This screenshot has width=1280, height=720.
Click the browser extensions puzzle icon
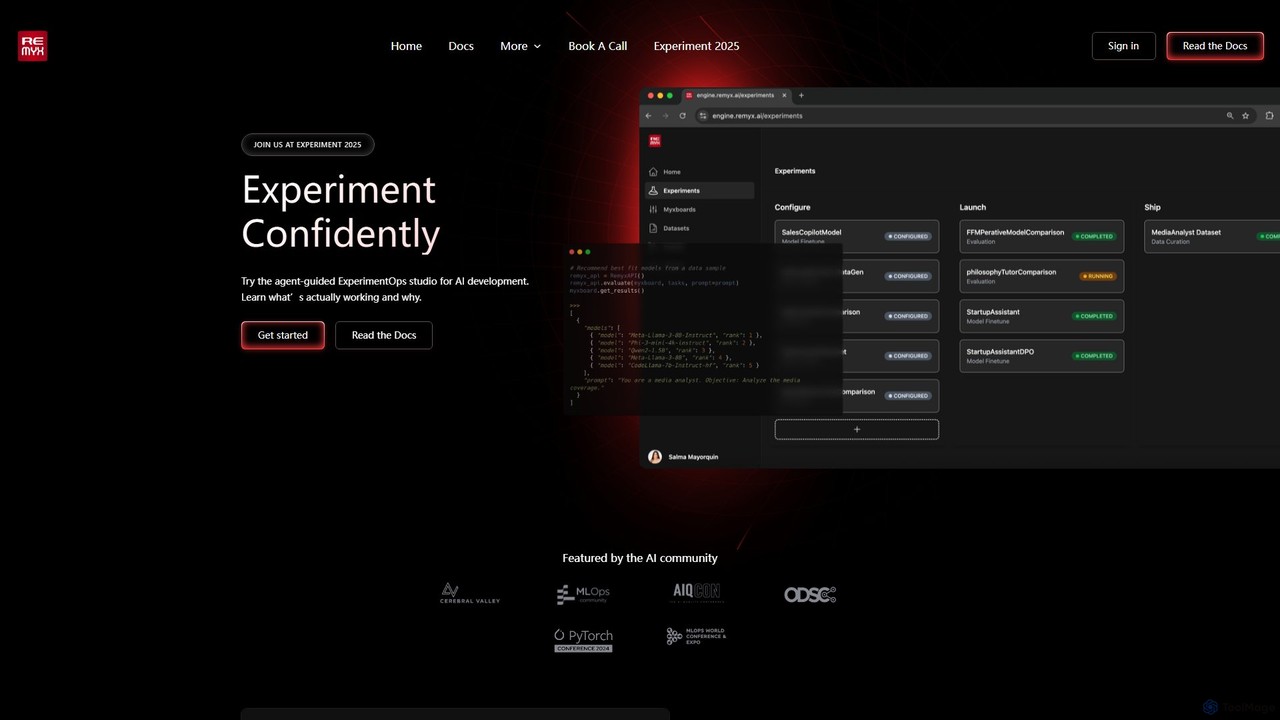pos(1270,116)
